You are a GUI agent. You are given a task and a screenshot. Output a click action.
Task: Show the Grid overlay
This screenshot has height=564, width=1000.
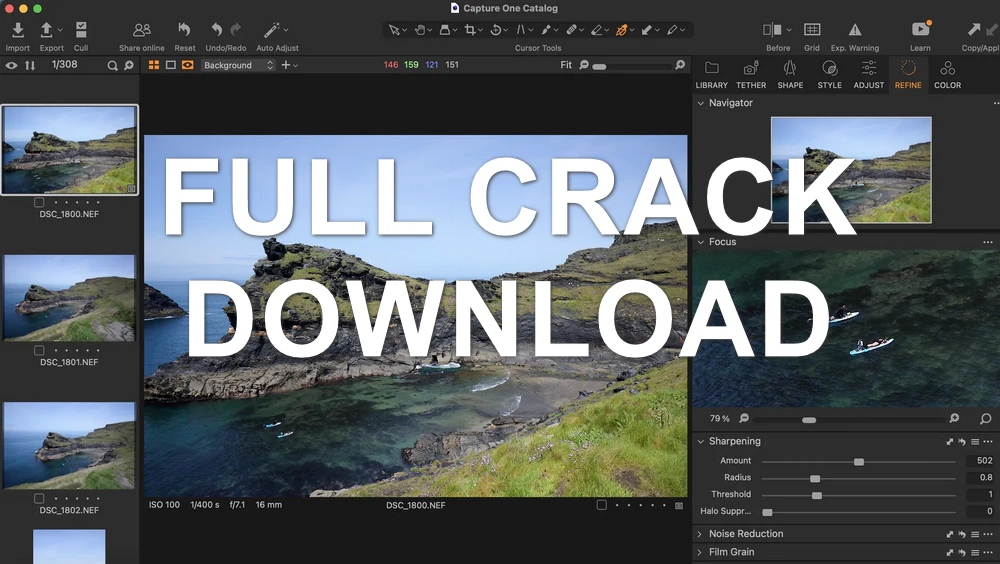click(812, 31)
